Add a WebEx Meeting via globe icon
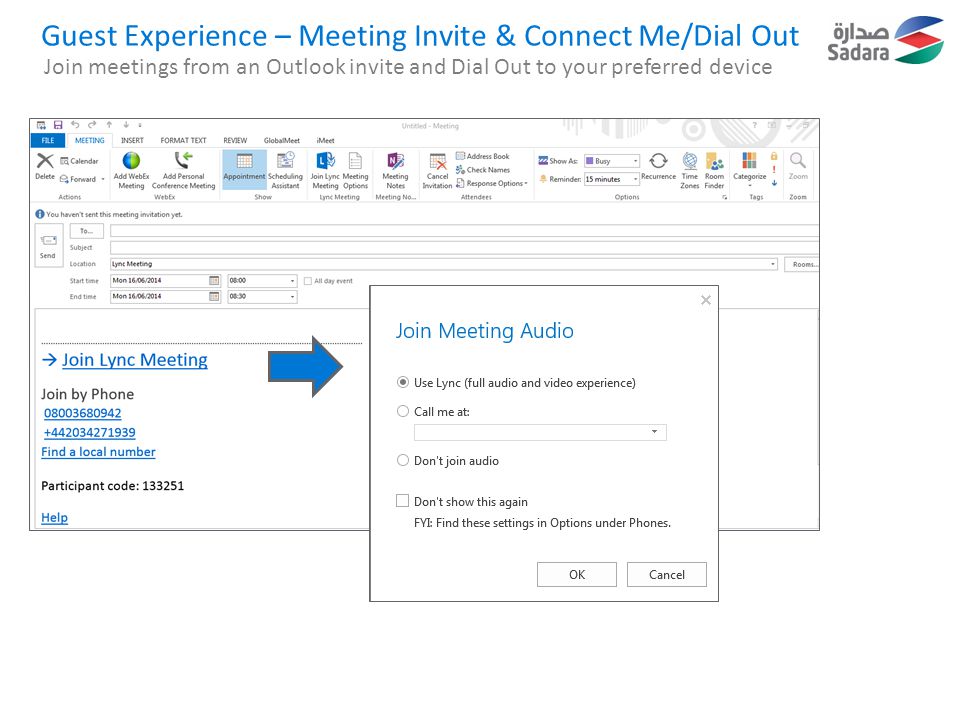Screen dimensions: 960x720 [x=131, y=160]
